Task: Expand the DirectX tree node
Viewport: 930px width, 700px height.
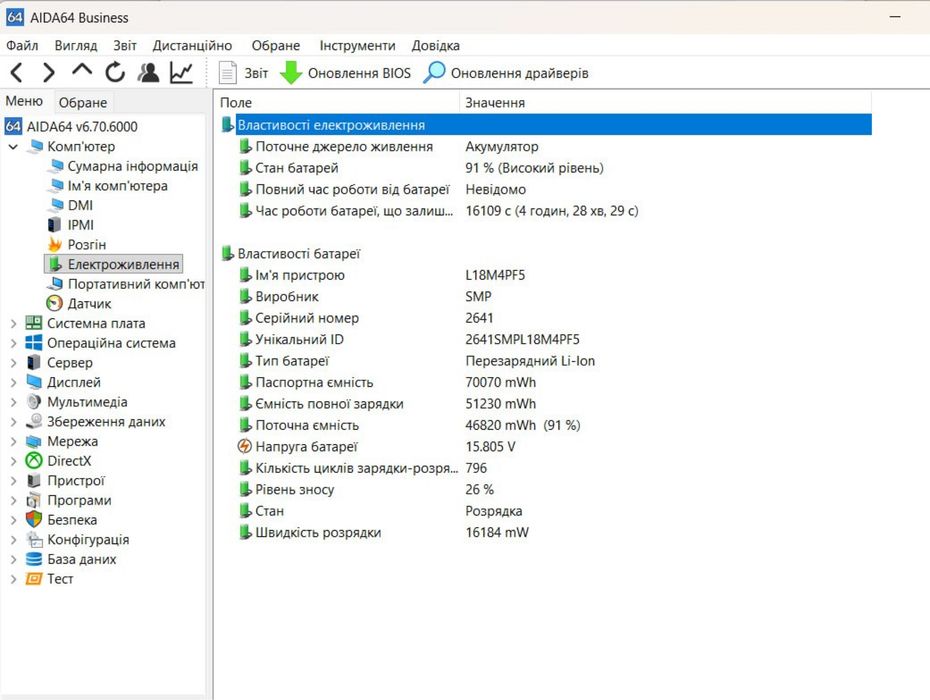Action: (x=13, y=461)
